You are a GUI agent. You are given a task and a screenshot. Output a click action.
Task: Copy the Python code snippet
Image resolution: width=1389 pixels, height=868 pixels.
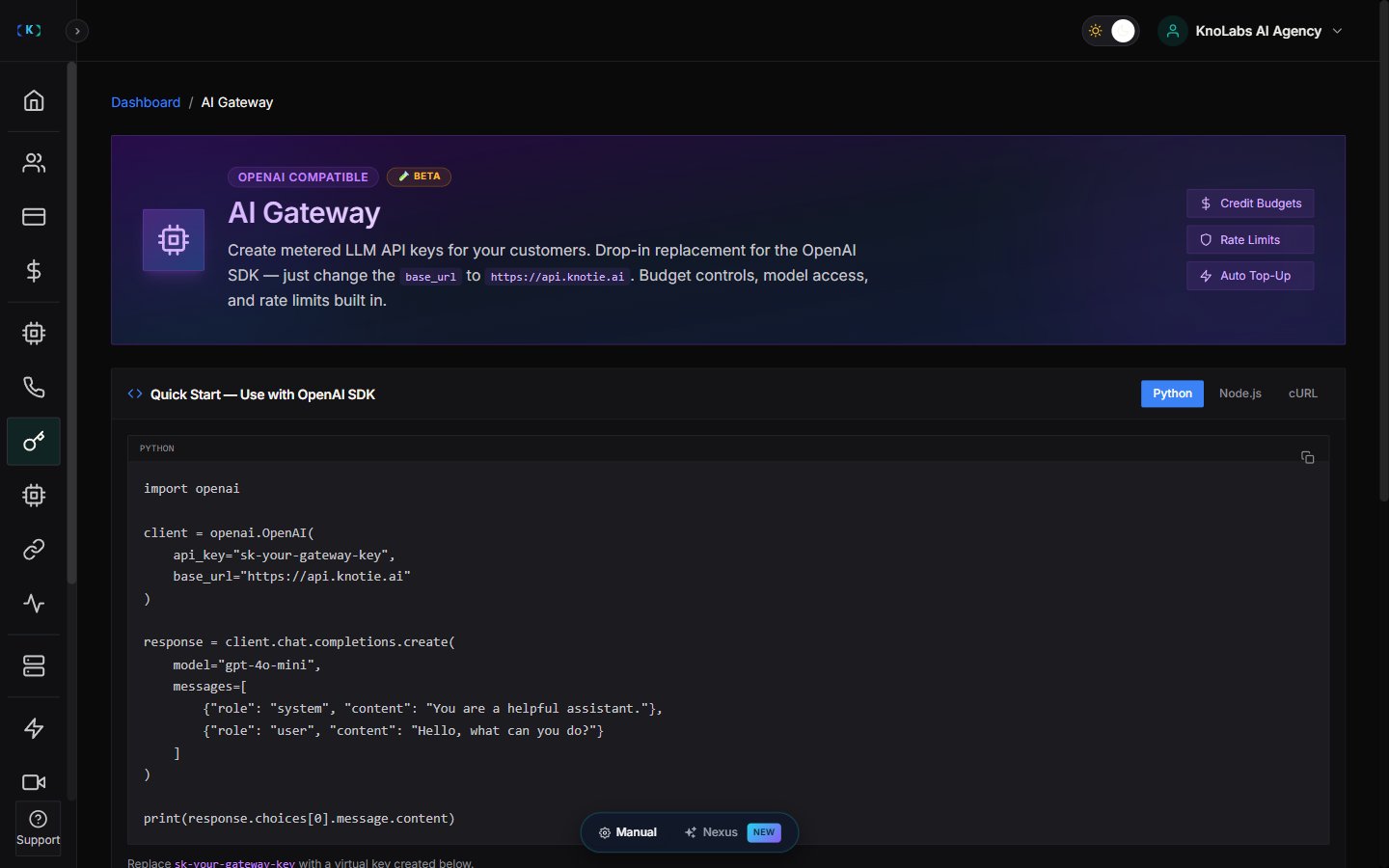coord(1307,457)
